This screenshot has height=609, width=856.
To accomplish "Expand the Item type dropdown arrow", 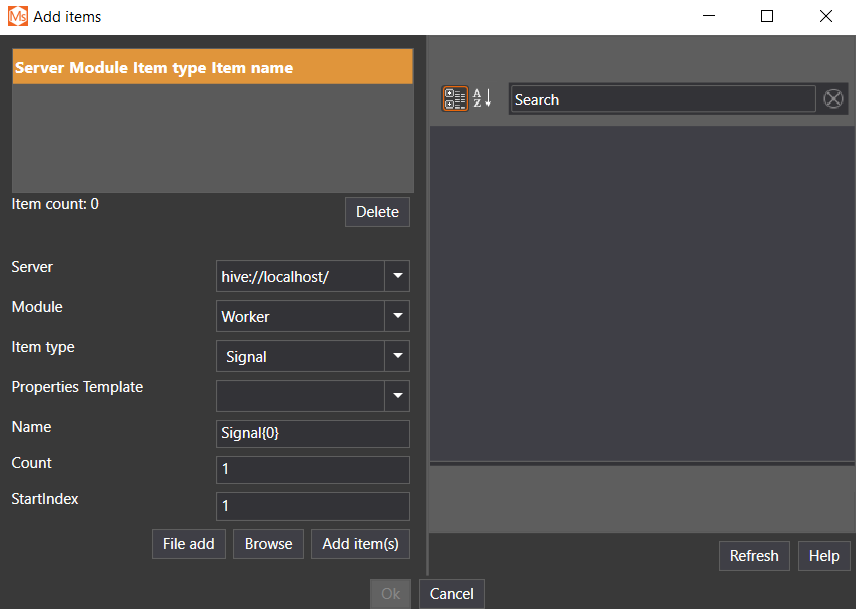I will [397, 356].
